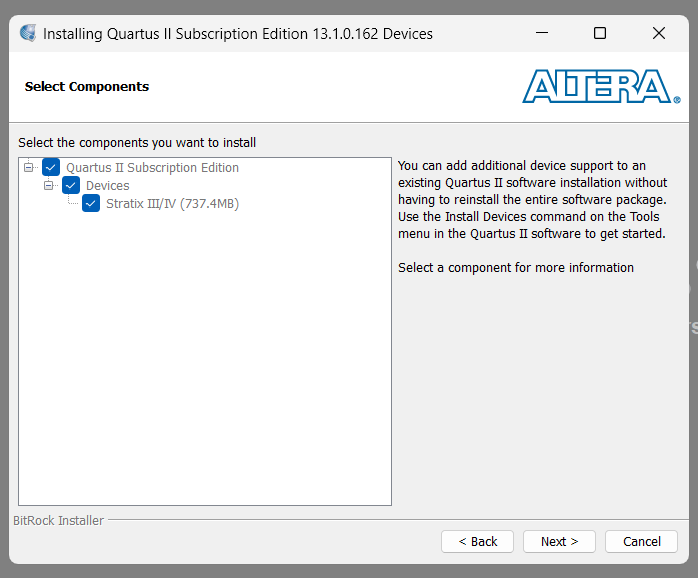This screenshot has width=698, height=578.
Task: Click the Quartus installer icon in title bar
Action: coord(28,33)
